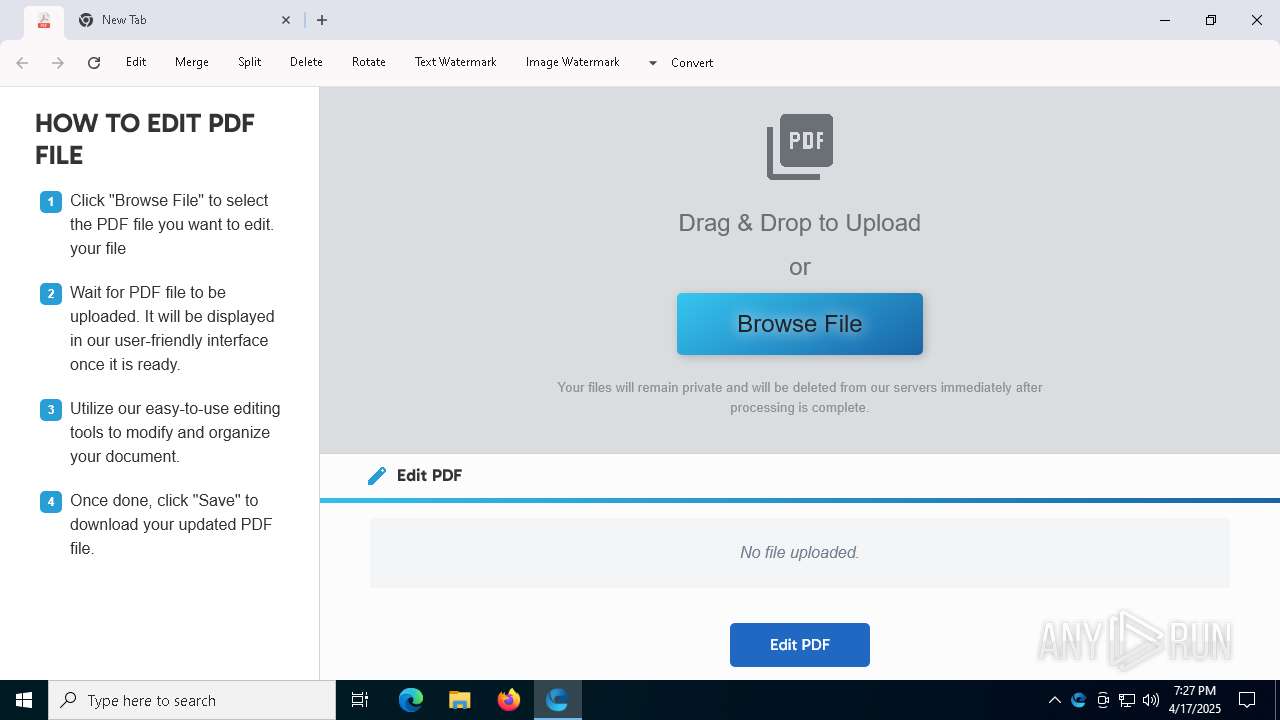Launch Firefox from taskbar
Image resolution: width=1280 pixels, height=720 pixels.
click(509, 700)
